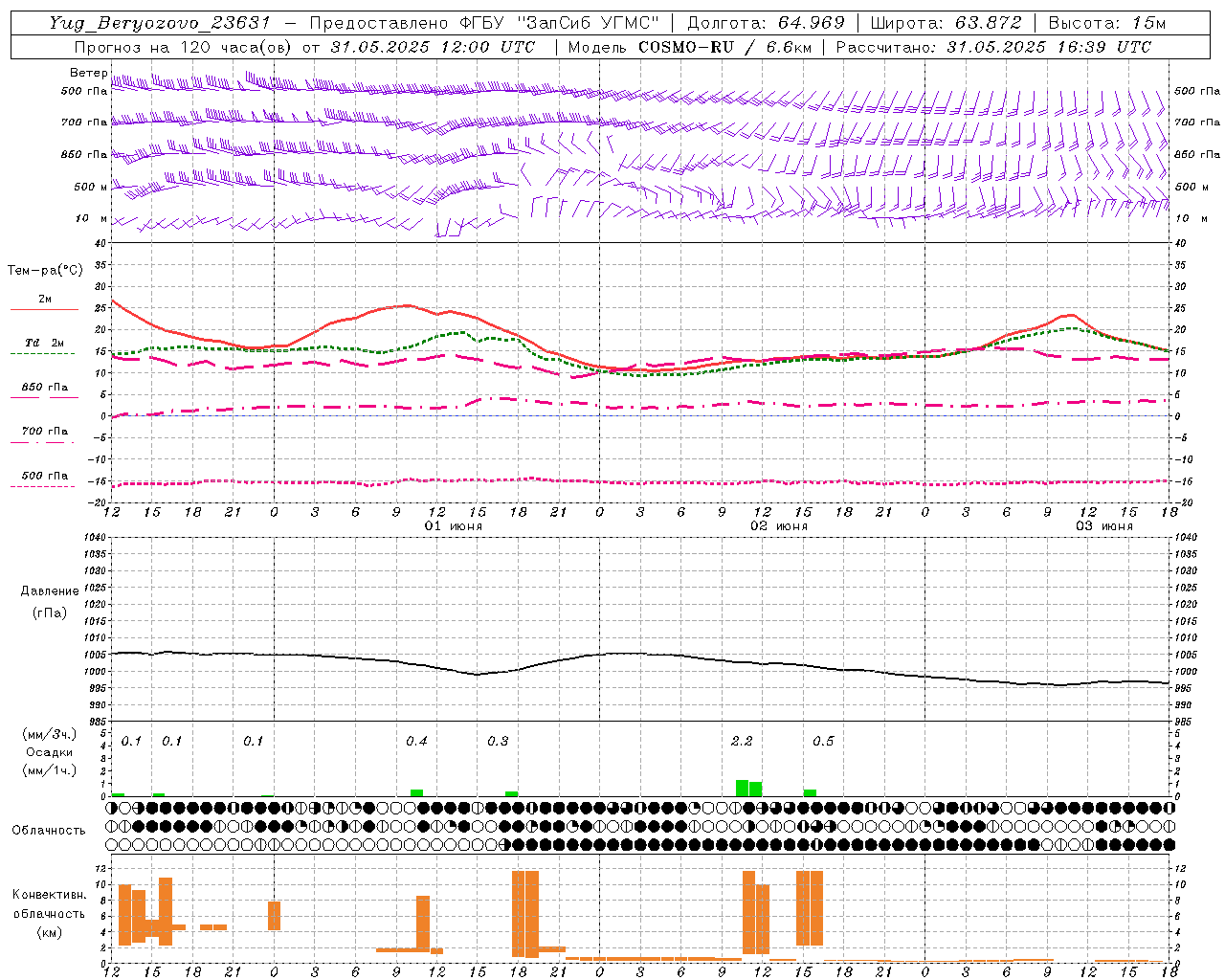Select the Осадки precipitation label
The height and width of the screenshot is (980, 1225).
click(50, 752)
